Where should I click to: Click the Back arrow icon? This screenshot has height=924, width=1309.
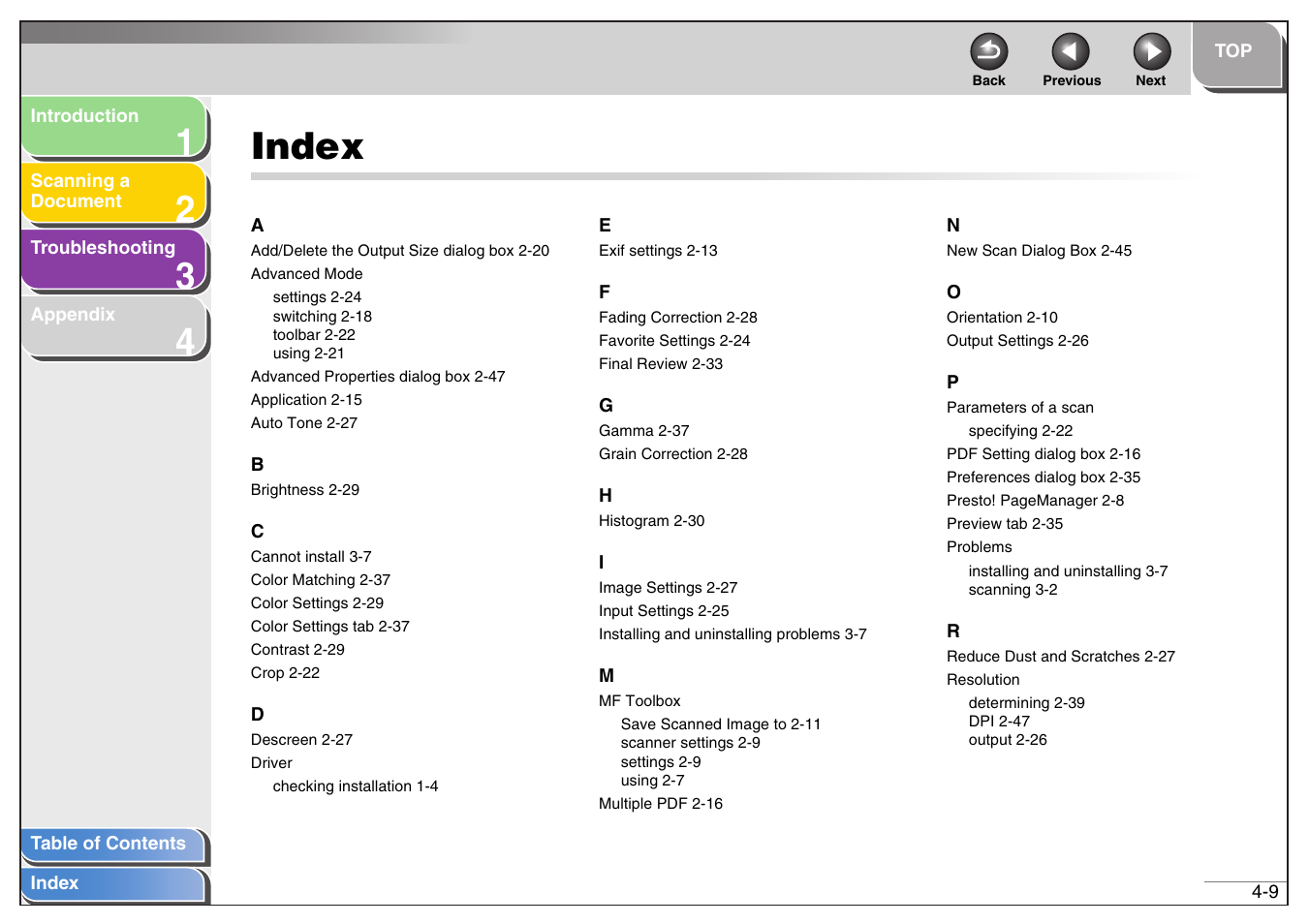pyautogui.click(x=988, y=51)
